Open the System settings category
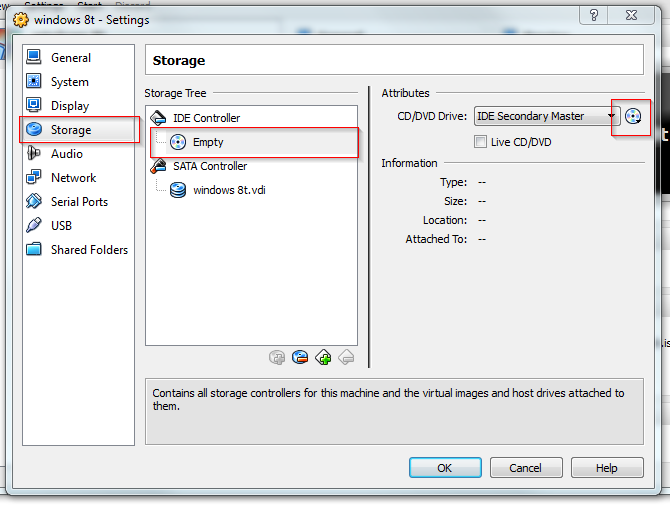670x505 pixels. coord(78,81)
